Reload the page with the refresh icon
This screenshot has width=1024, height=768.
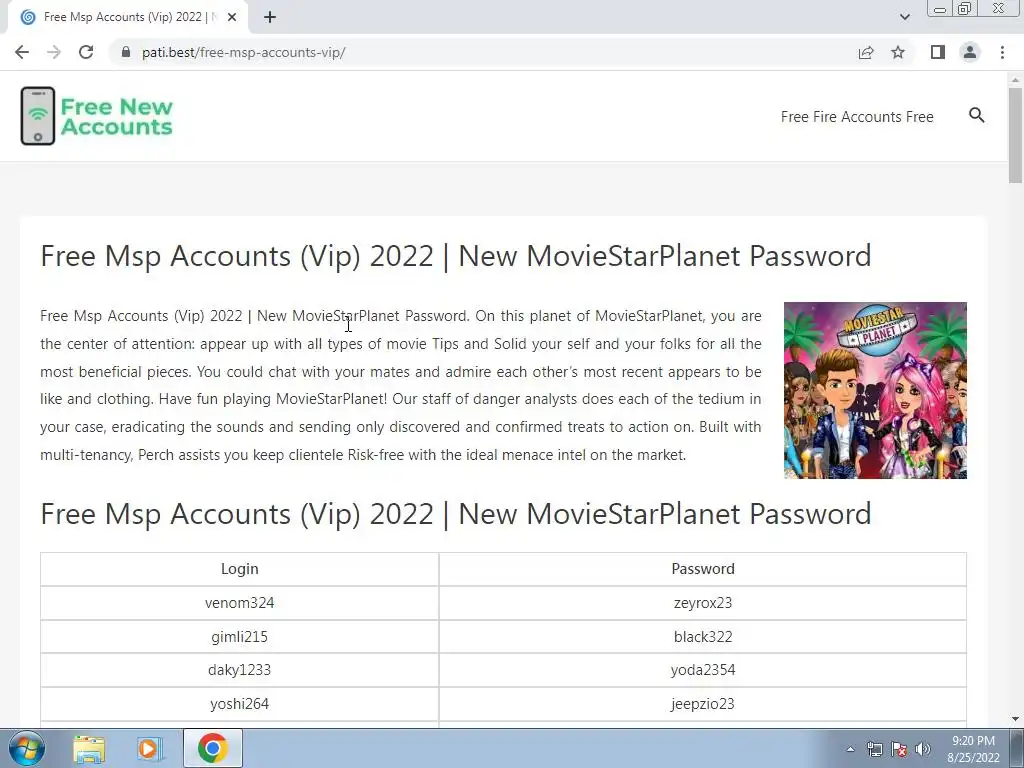click(86, 52)
